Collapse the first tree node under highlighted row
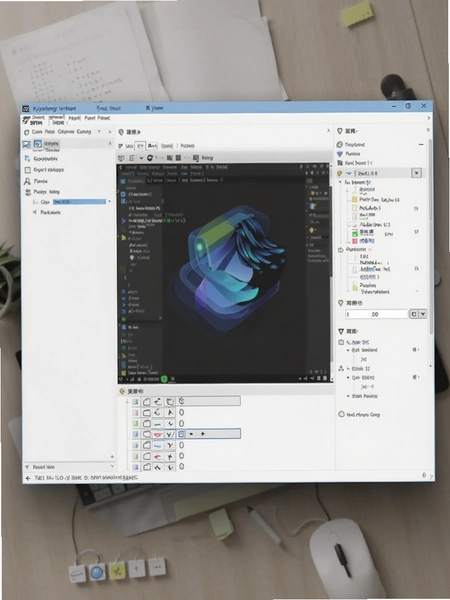Viewport: 450px width, 600px height. coord(341,183)
